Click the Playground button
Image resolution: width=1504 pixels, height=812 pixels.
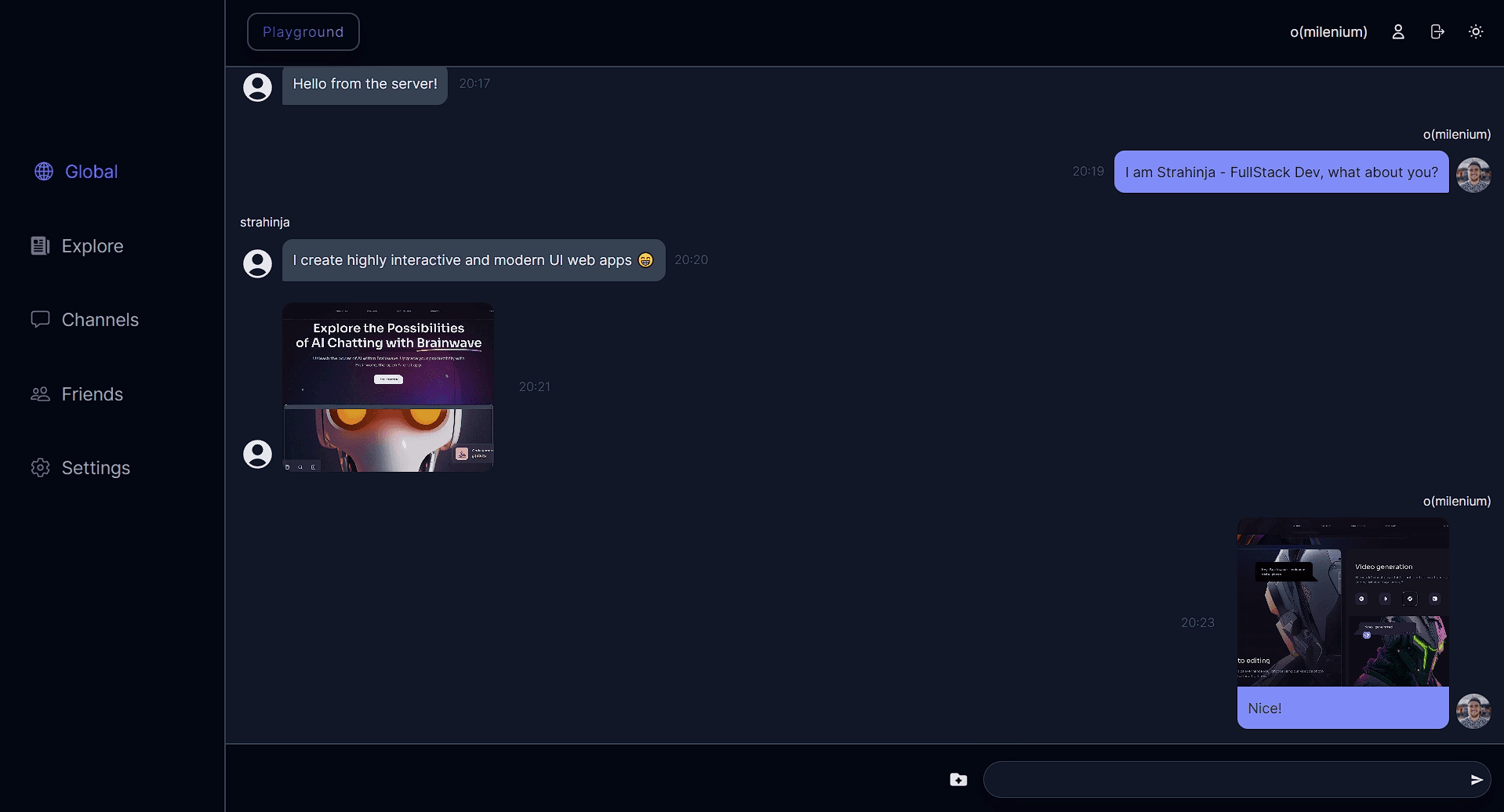(303, 31)
